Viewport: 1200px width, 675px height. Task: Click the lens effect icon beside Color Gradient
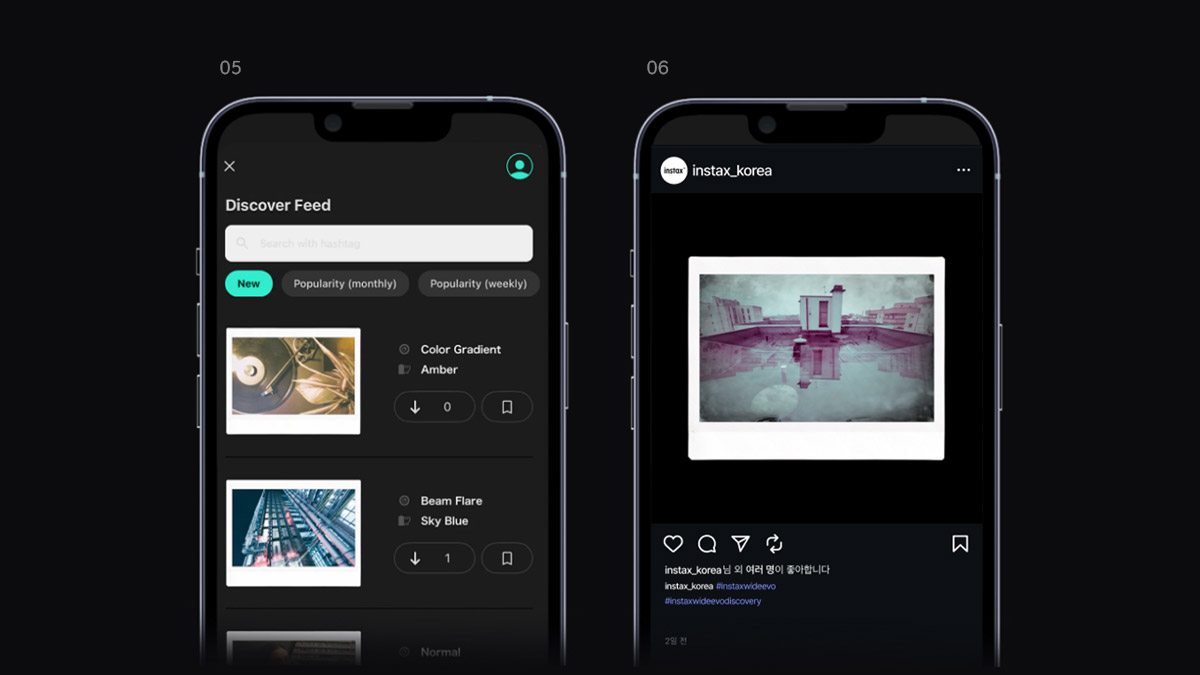tap(404, 350)
